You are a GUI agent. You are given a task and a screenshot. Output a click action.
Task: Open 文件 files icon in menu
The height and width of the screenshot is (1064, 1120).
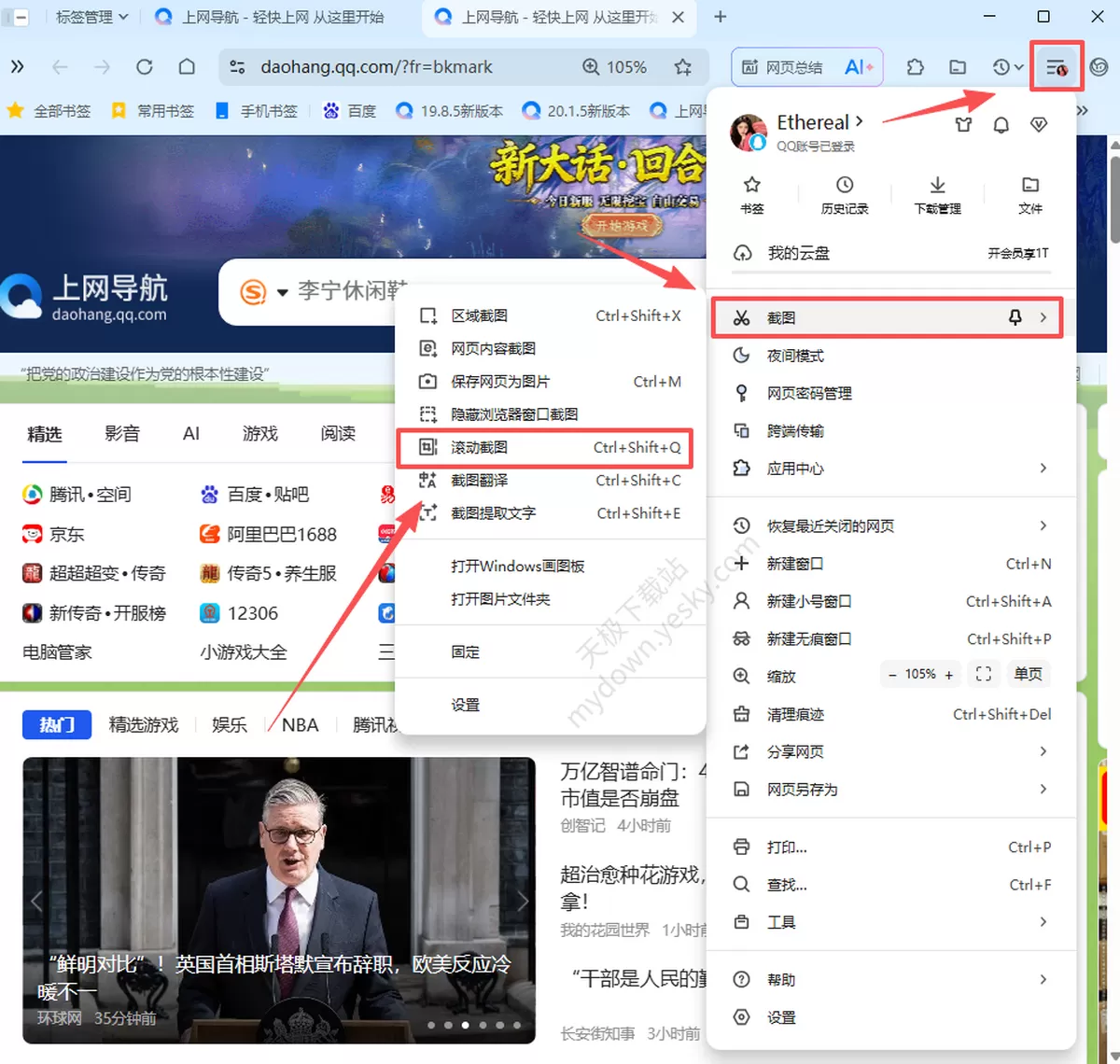point(1030,195)
